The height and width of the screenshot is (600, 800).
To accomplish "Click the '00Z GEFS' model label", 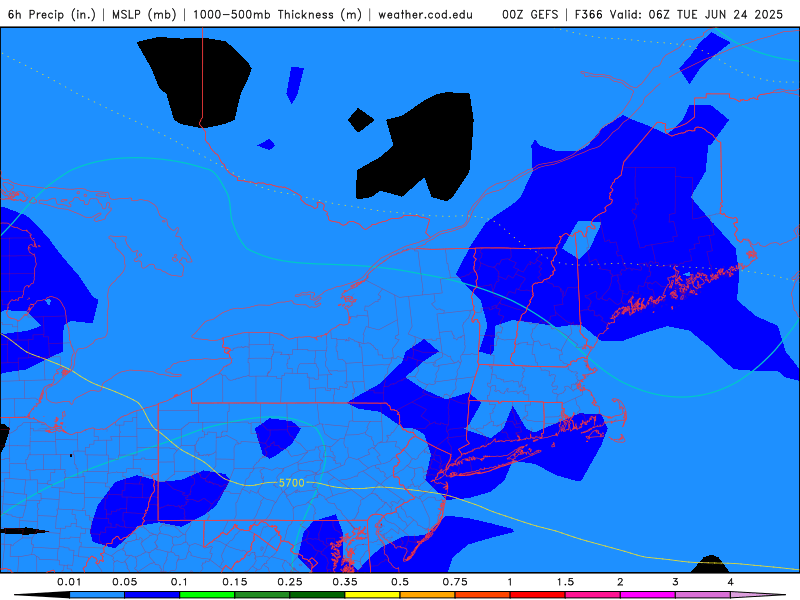I will 530,14.
